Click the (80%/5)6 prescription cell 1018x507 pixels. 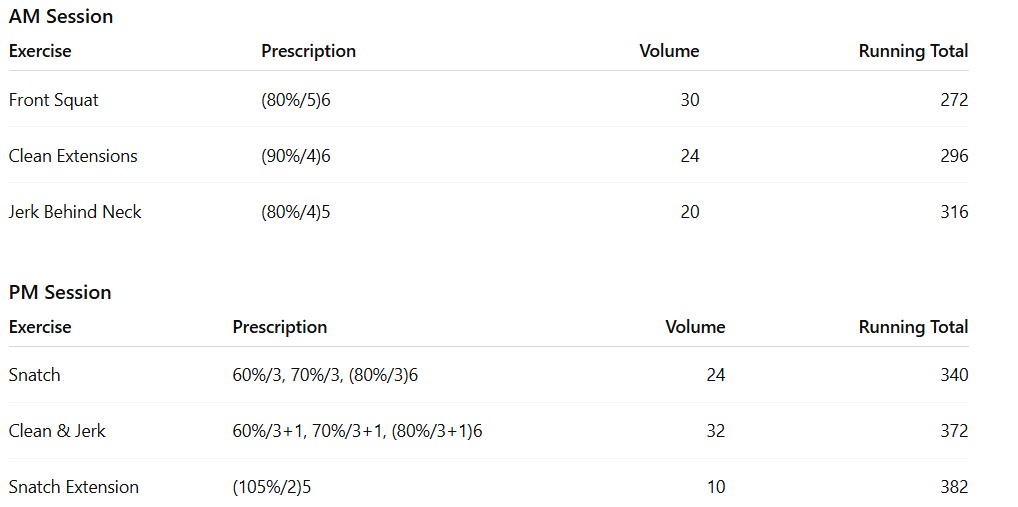(x=296, y=100)
